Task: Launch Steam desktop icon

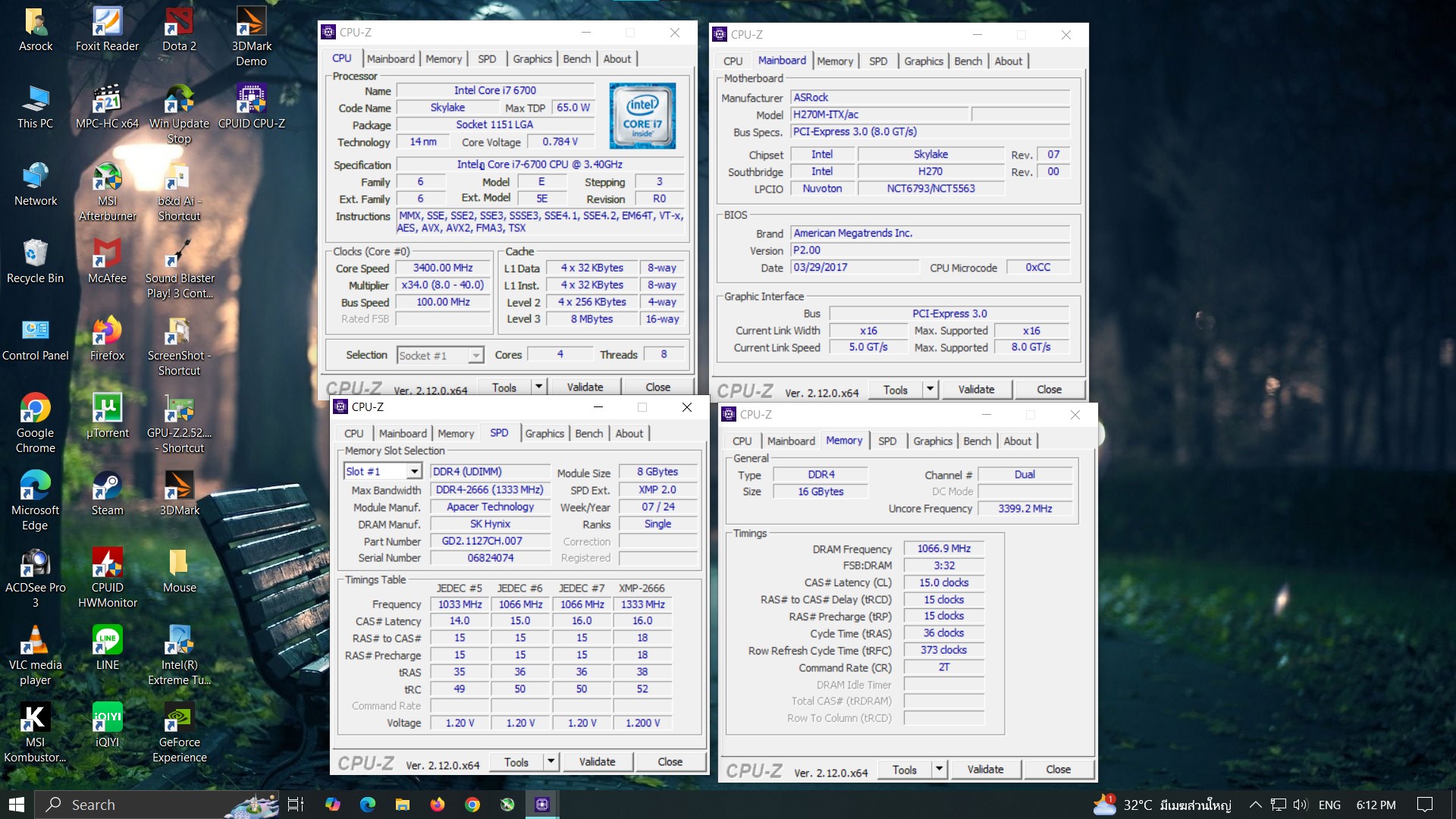Action: 107,494
